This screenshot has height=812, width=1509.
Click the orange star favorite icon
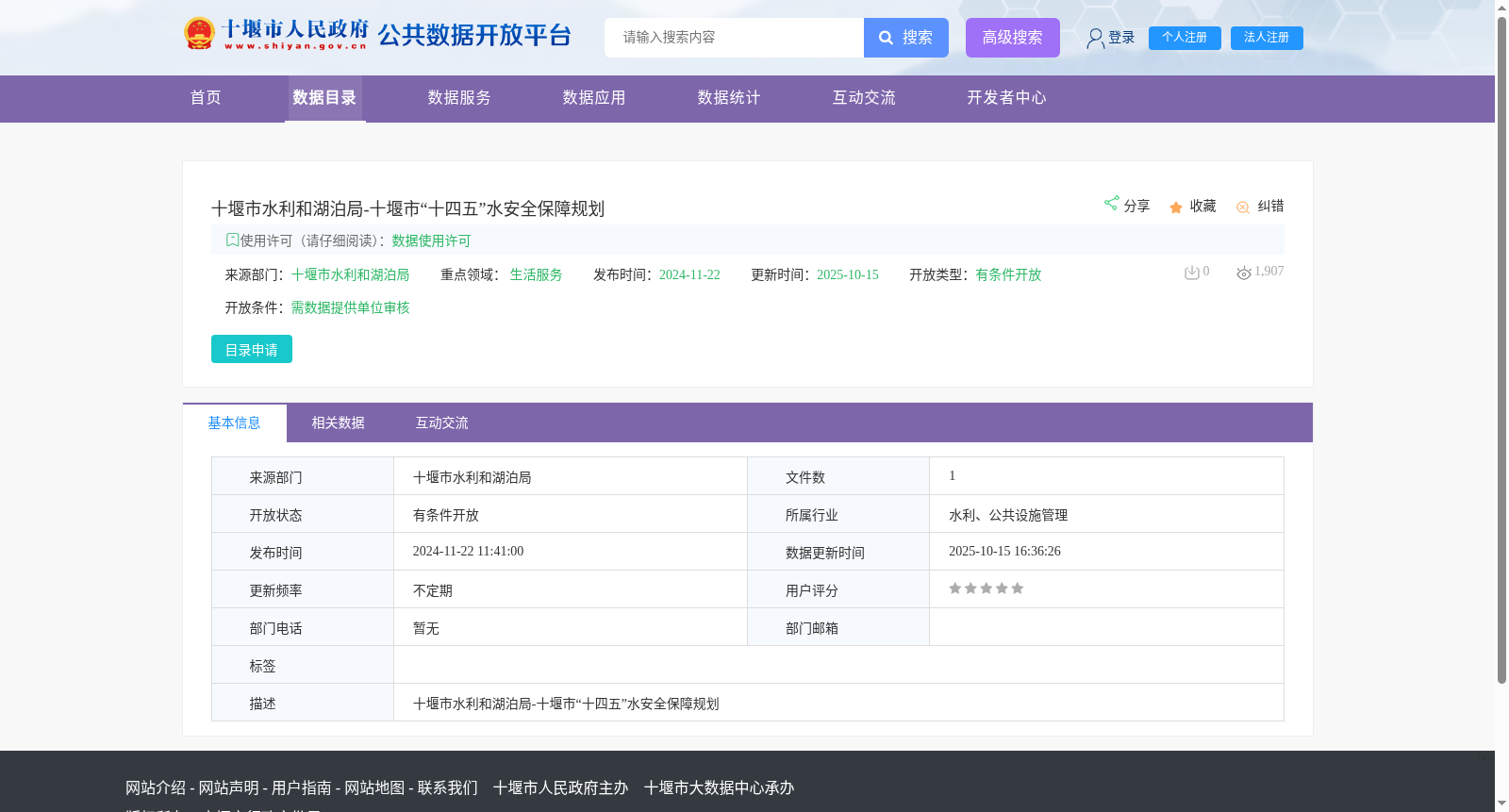pos(1176,207)
